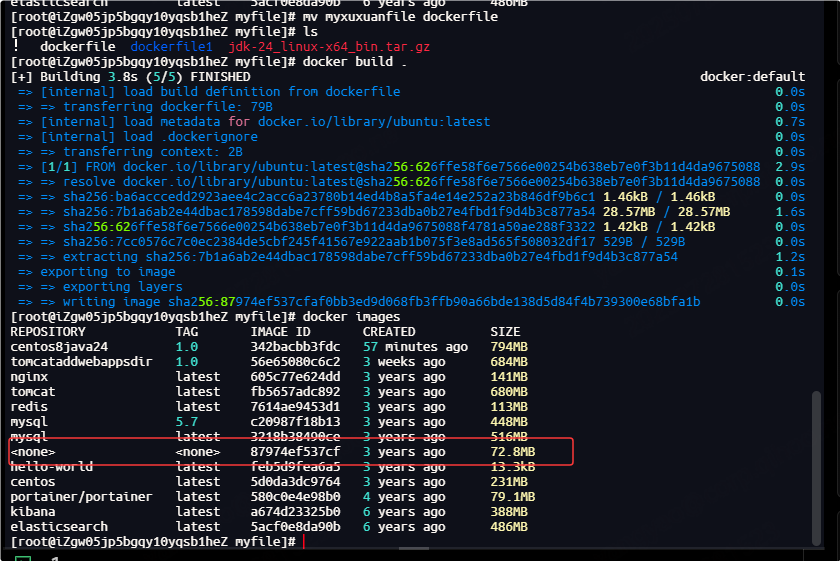This screenshot has height=561, width=840.
Task: Click the CREATED column header
Action: (x=389, y=332)
